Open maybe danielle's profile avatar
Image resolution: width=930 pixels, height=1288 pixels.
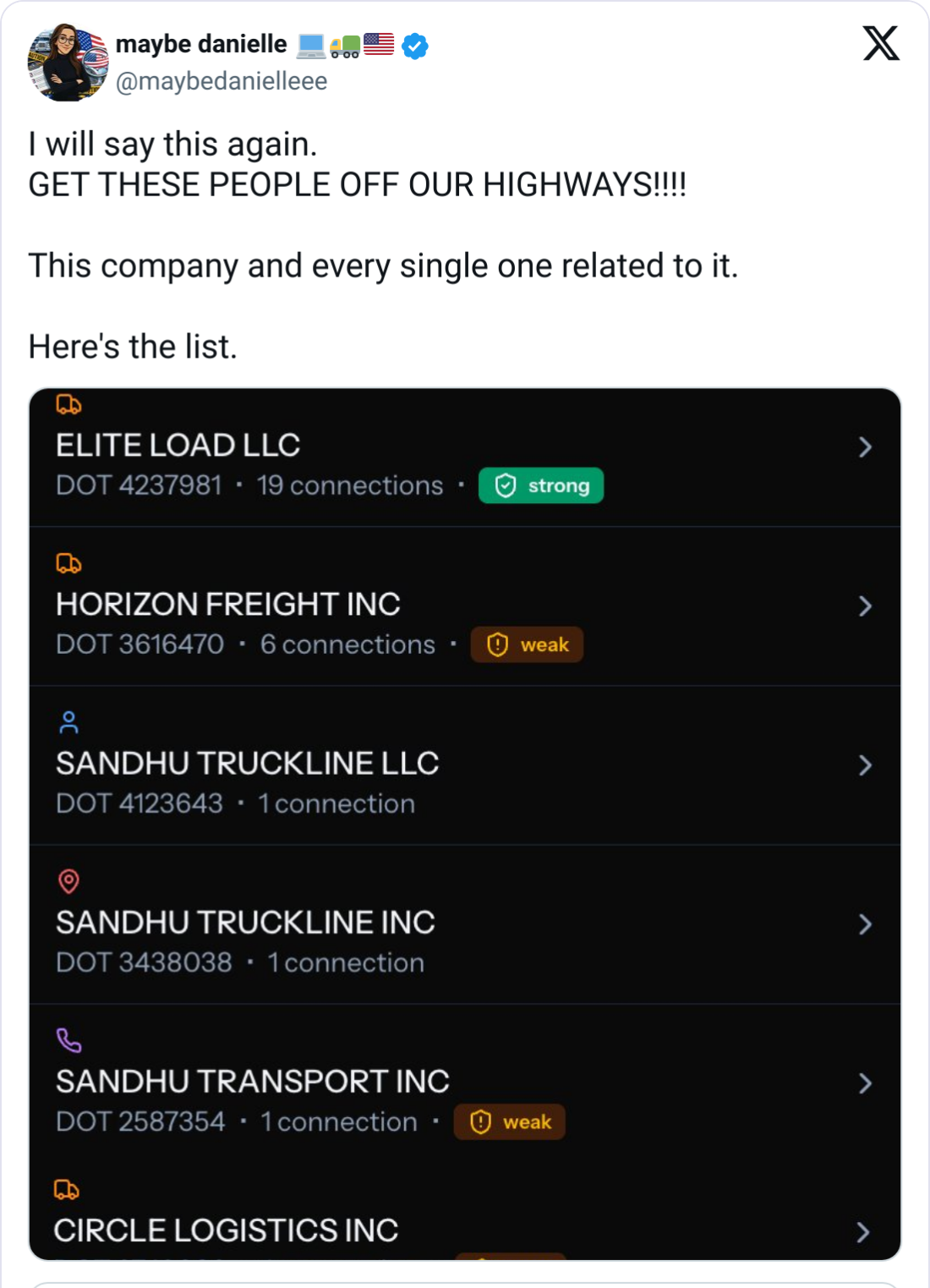tap(68, 63)
